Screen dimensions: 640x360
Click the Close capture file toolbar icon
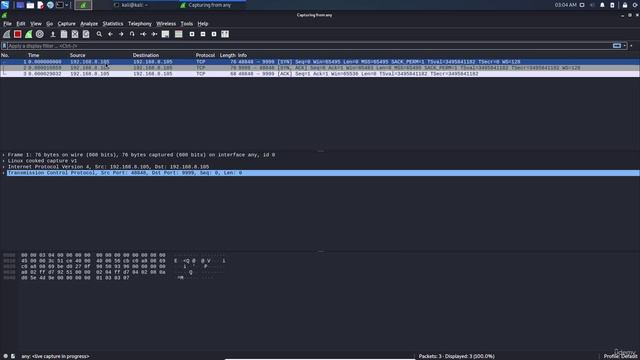(75, 34)
